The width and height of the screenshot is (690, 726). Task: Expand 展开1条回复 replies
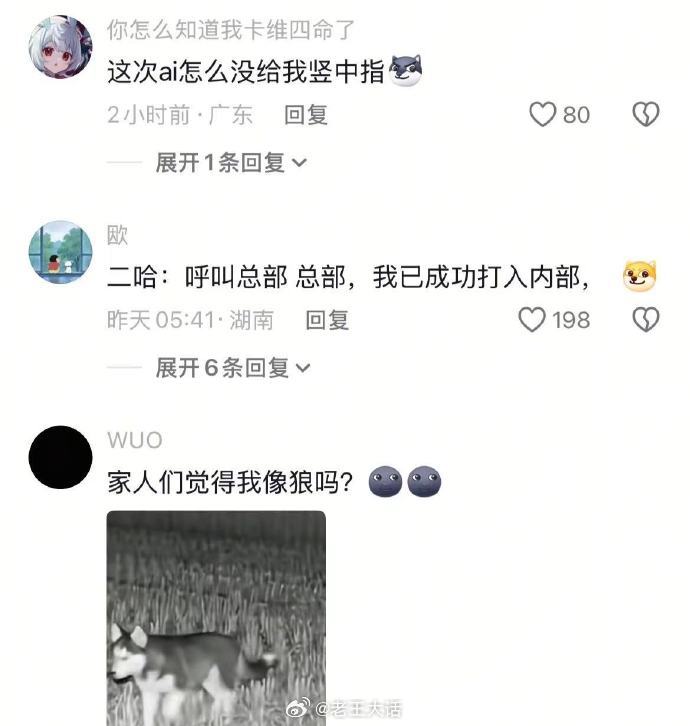click(231, 163)
